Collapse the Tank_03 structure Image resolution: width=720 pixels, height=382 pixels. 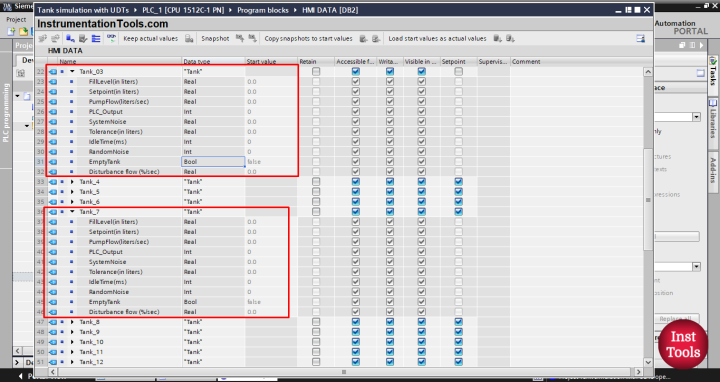tap(72, 71)
